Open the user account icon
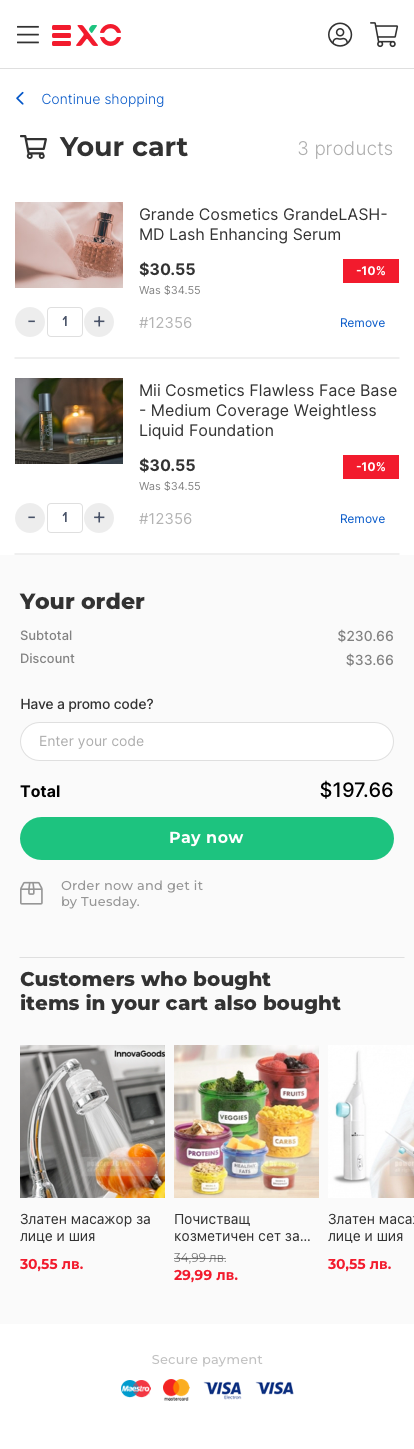414x1449 pixels. 340,35
